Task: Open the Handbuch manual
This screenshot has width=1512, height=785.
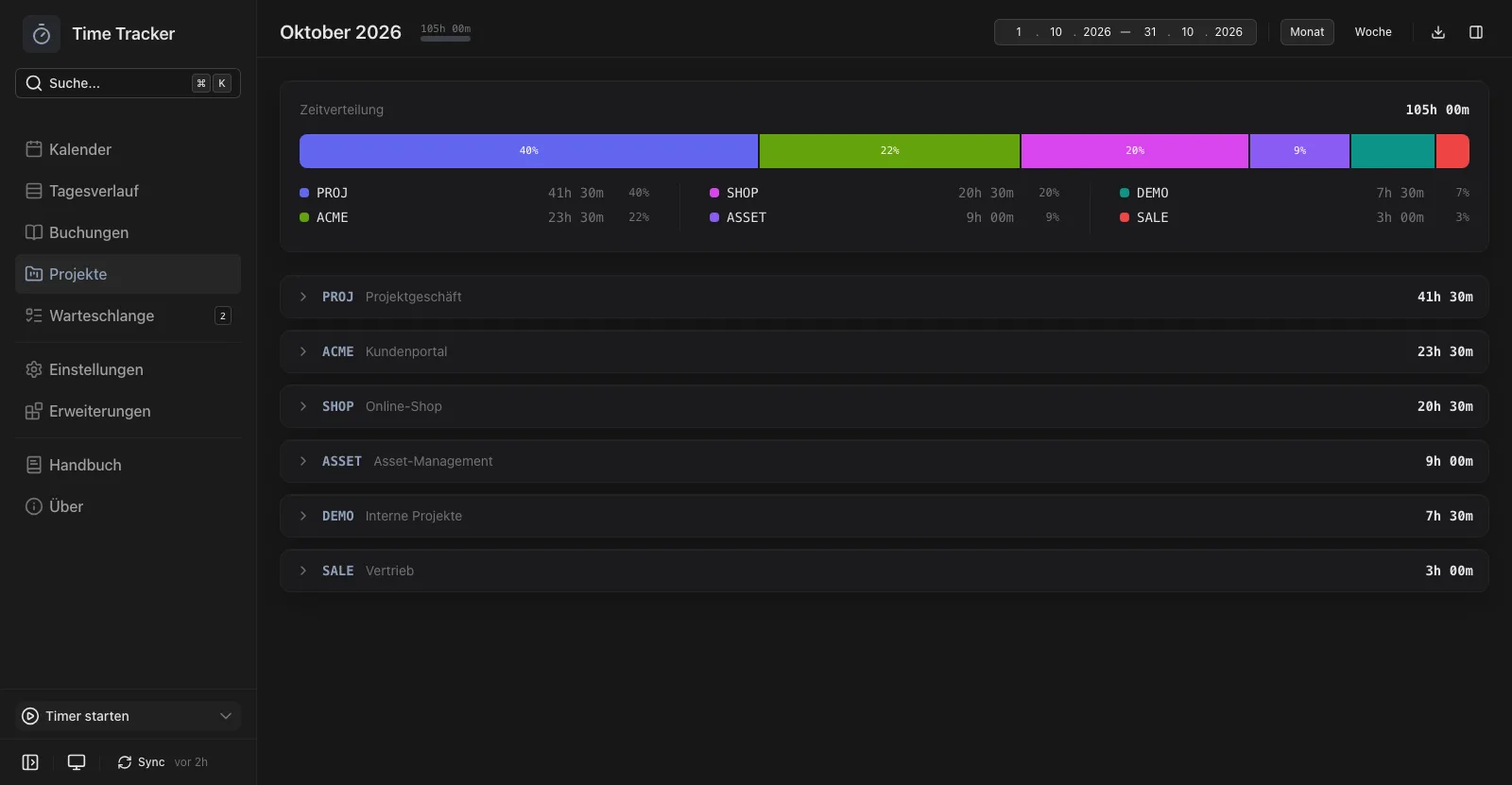Action: click(128, 465)
